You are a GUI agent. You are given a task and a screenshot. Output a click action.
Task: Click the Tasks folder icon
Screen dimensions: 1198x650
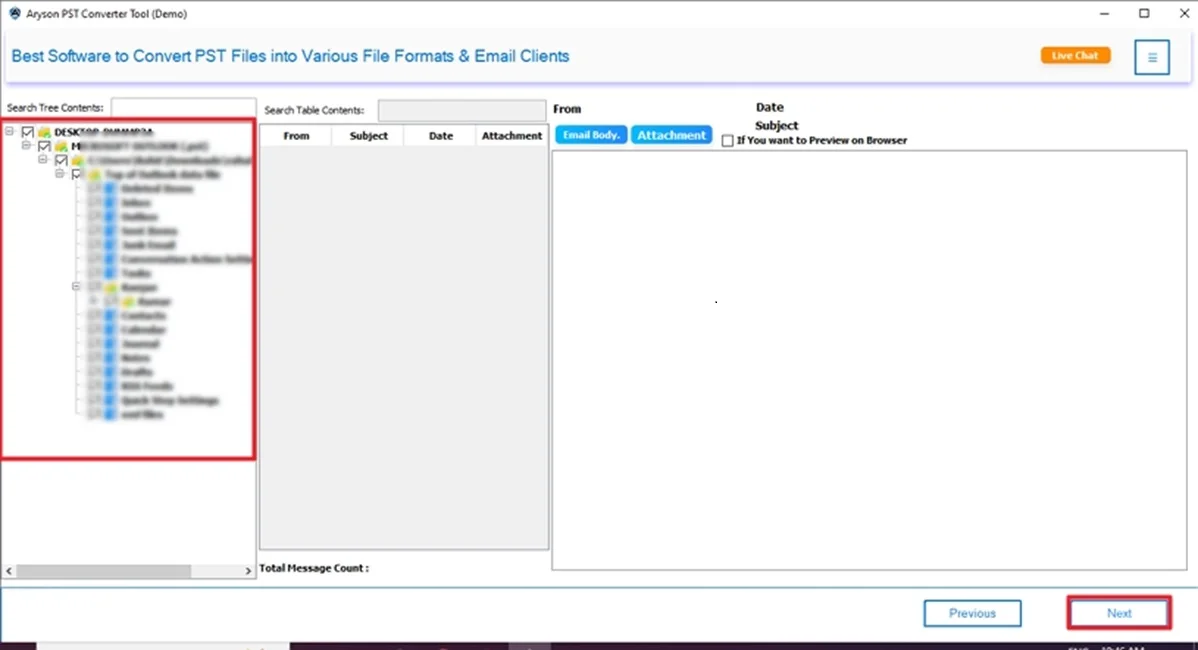(x=110, y=273)
